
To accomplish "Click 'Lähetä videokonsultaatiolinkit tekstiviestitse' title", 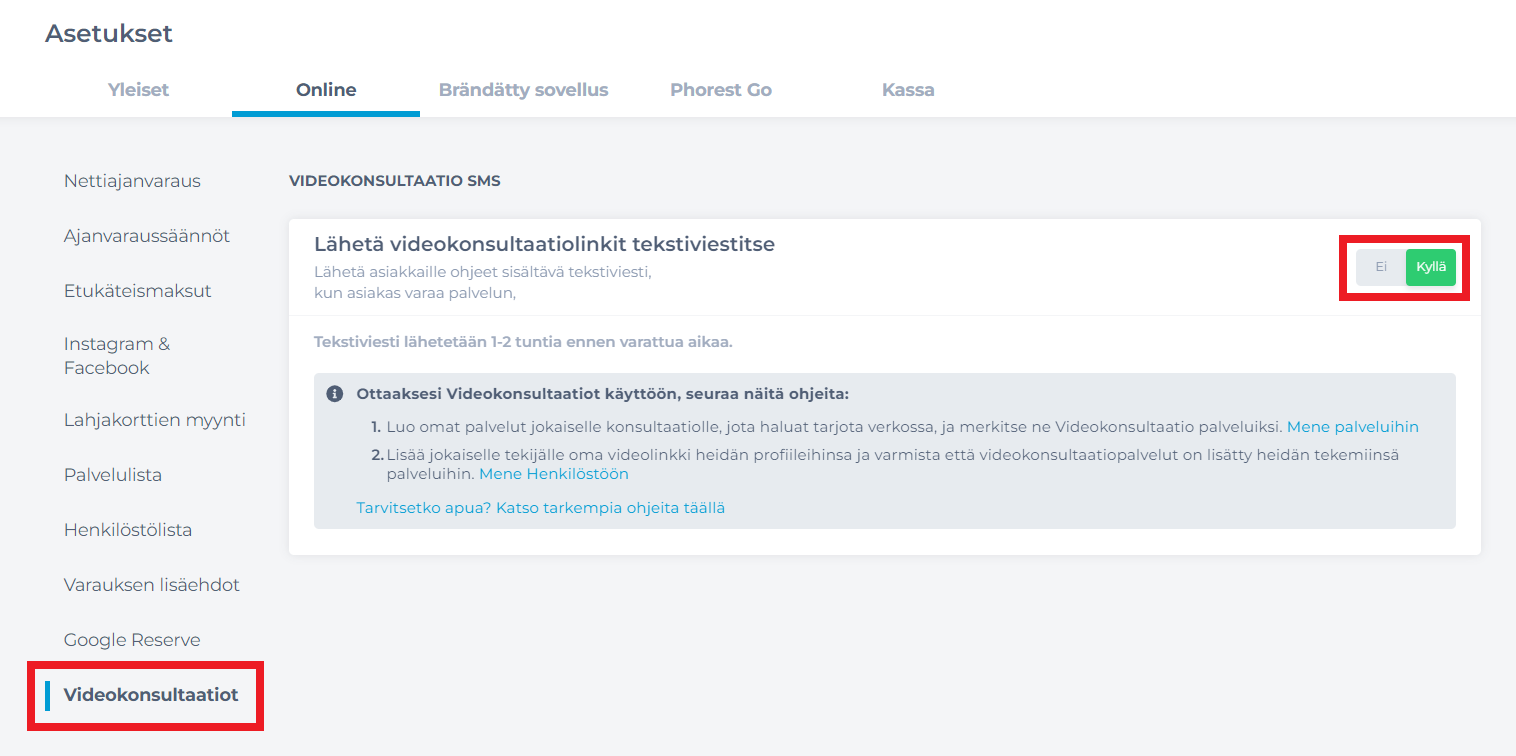I will click(544, 244).
